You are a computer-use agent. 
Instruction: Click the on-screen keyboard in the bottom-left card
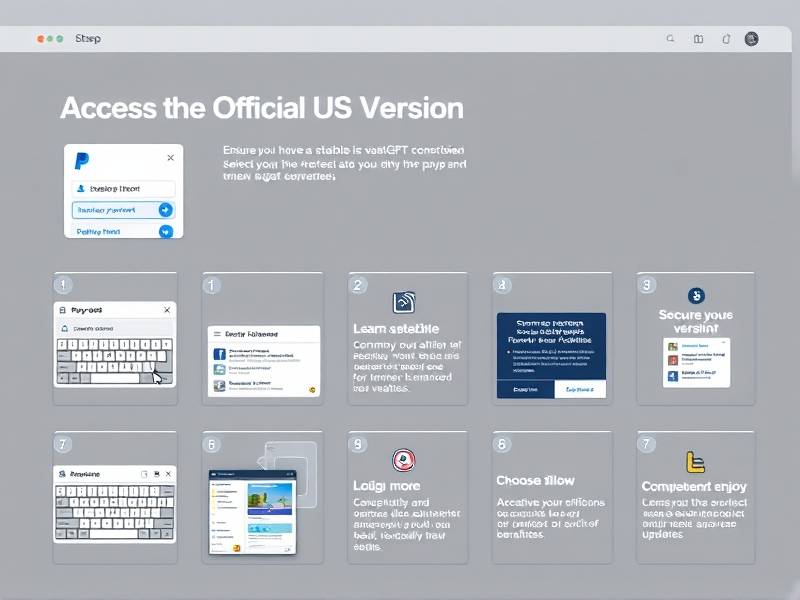[114, 512]
